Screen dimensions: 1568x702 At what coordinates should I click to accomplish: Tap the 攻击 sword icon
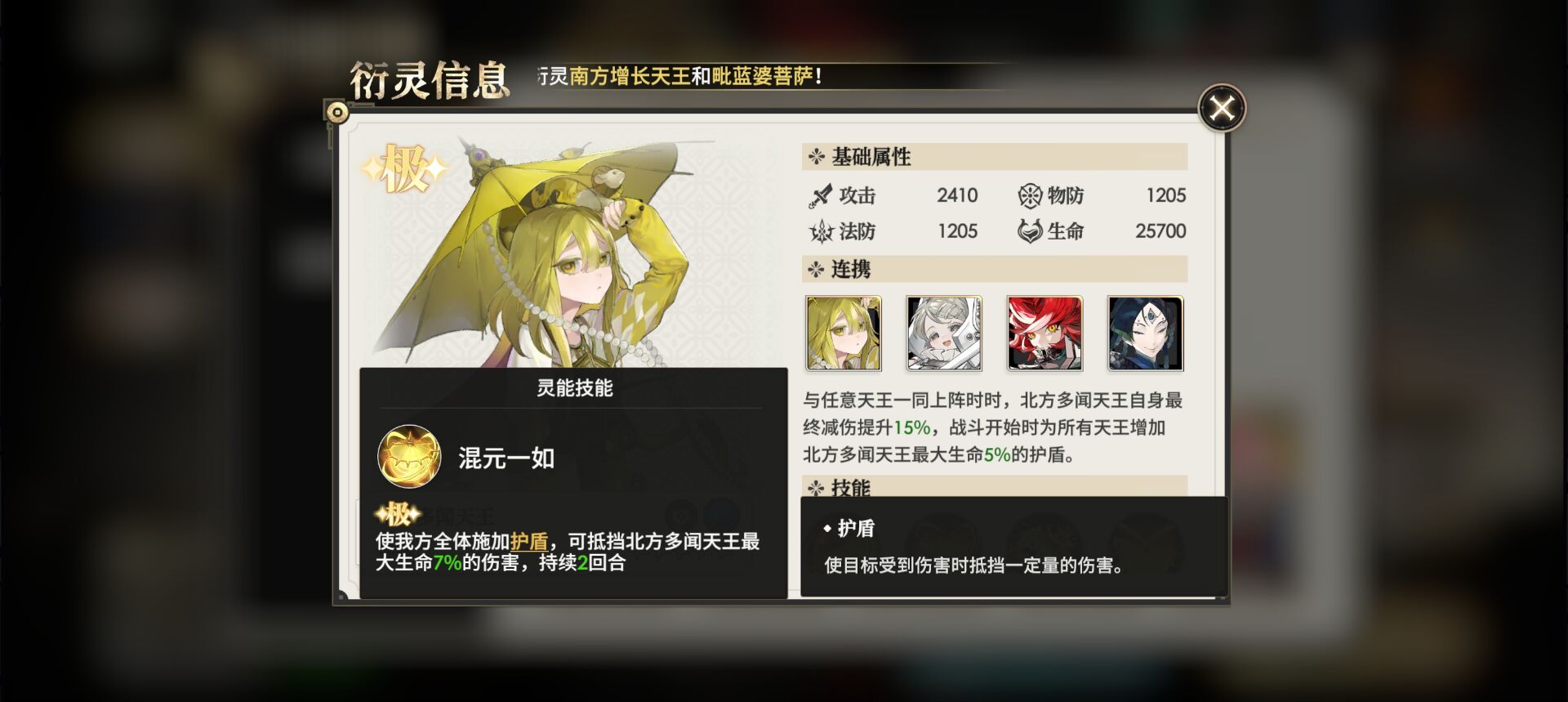[x=820, y=196]
